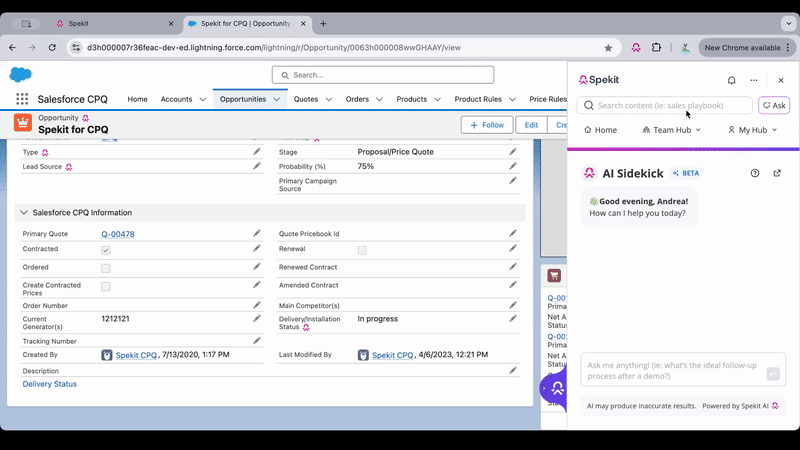This screenshot has height=450, width=800.
Task: Edit Delivery/Installation Status field
Action: click(513, 318)
